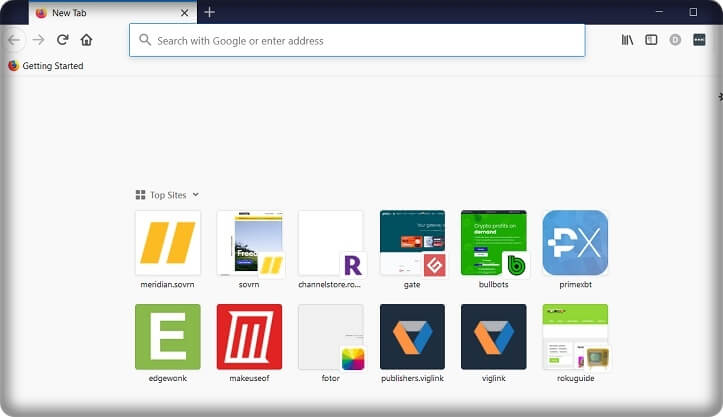Open the gate top site tile
Viewport: 723px width, 417px height.
pos(412,243)
